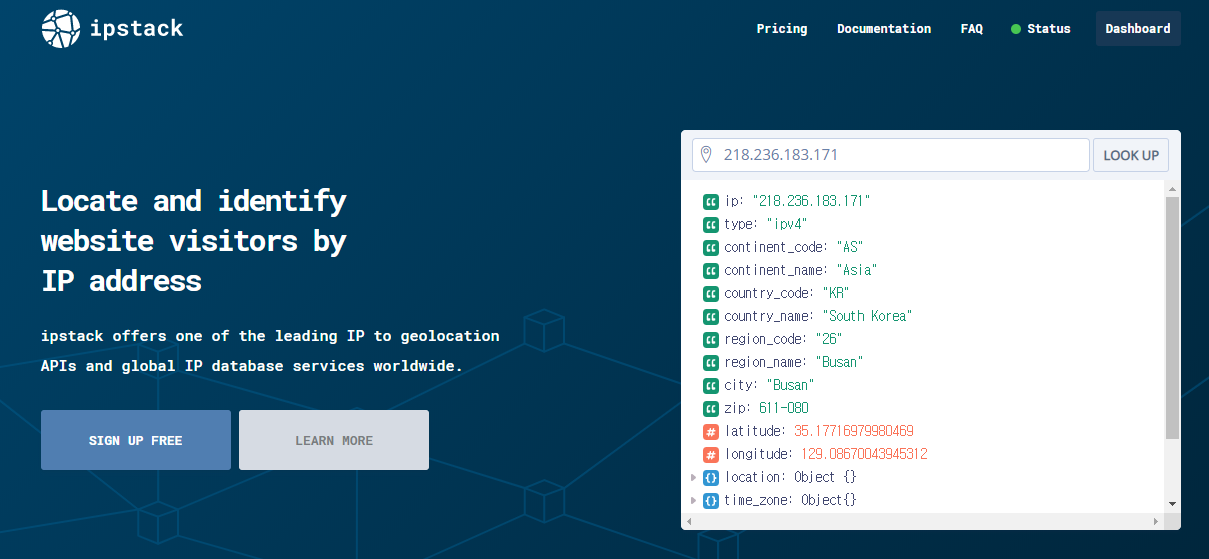Click the green status indicator dot
The image size is (1209, 559).
click(x=1016, y=29)
